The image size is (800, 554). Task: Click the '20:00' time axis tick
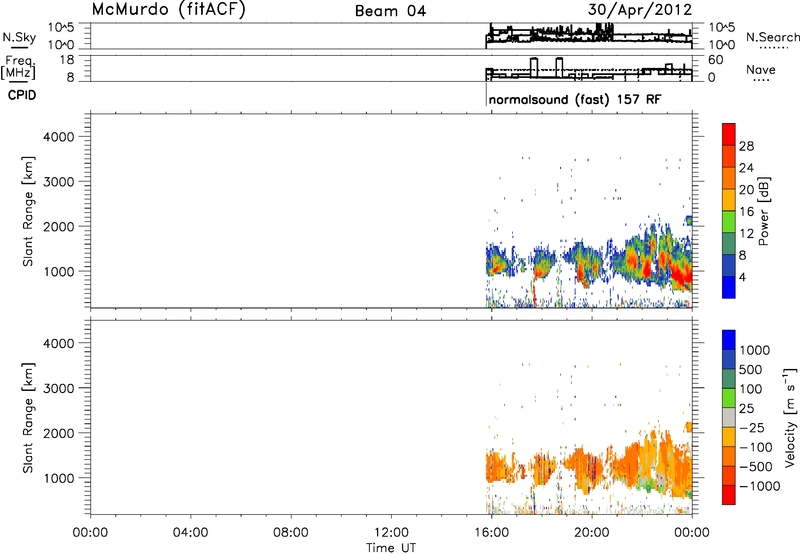pyautogui.click(x=592, y=533)
